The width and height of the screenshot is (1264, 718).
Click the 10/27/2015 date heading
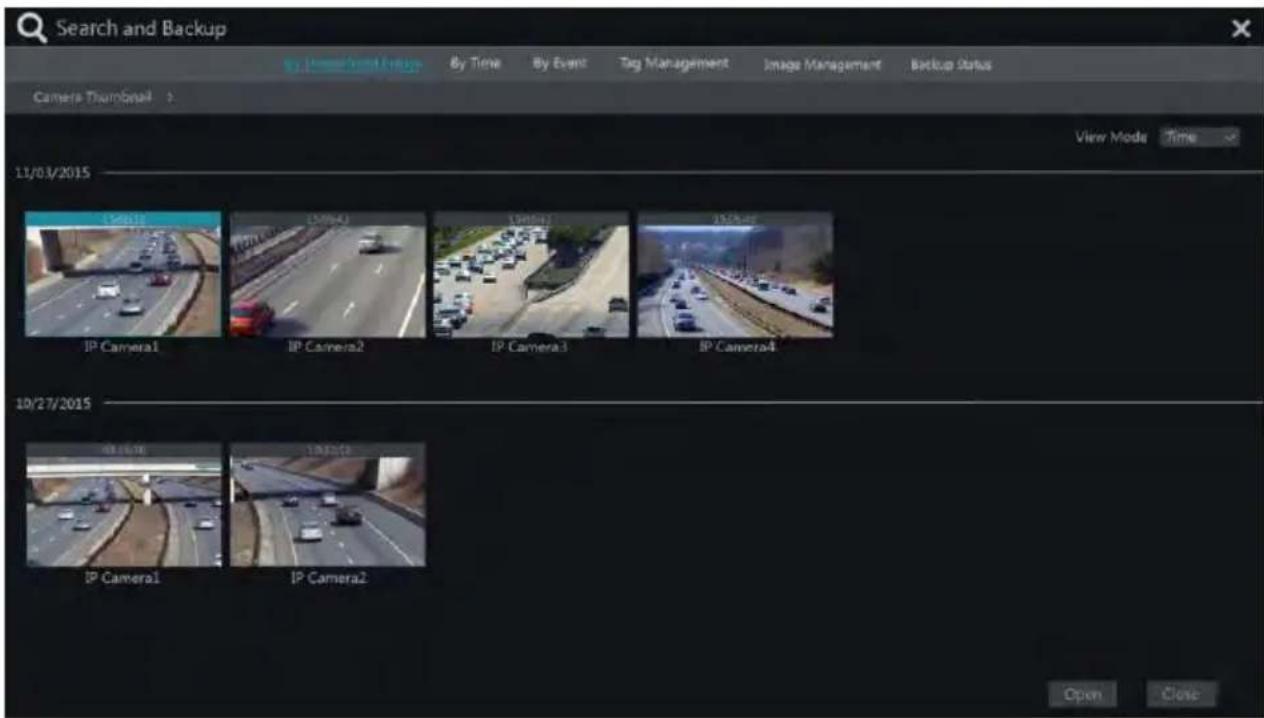(52, 404)
